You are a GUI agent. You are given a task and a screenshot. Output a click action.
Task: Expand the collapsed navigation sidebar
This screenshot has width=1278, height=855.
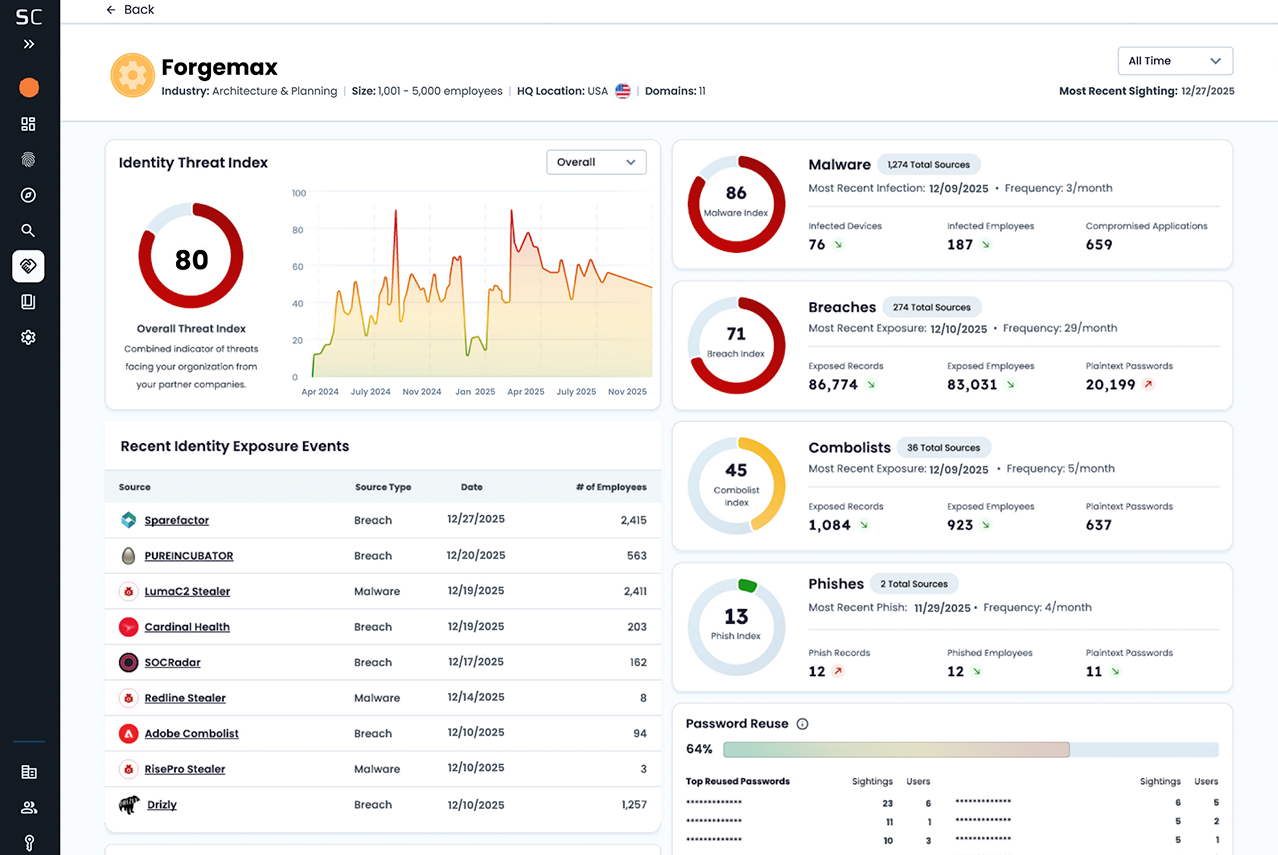pos(28,44)
